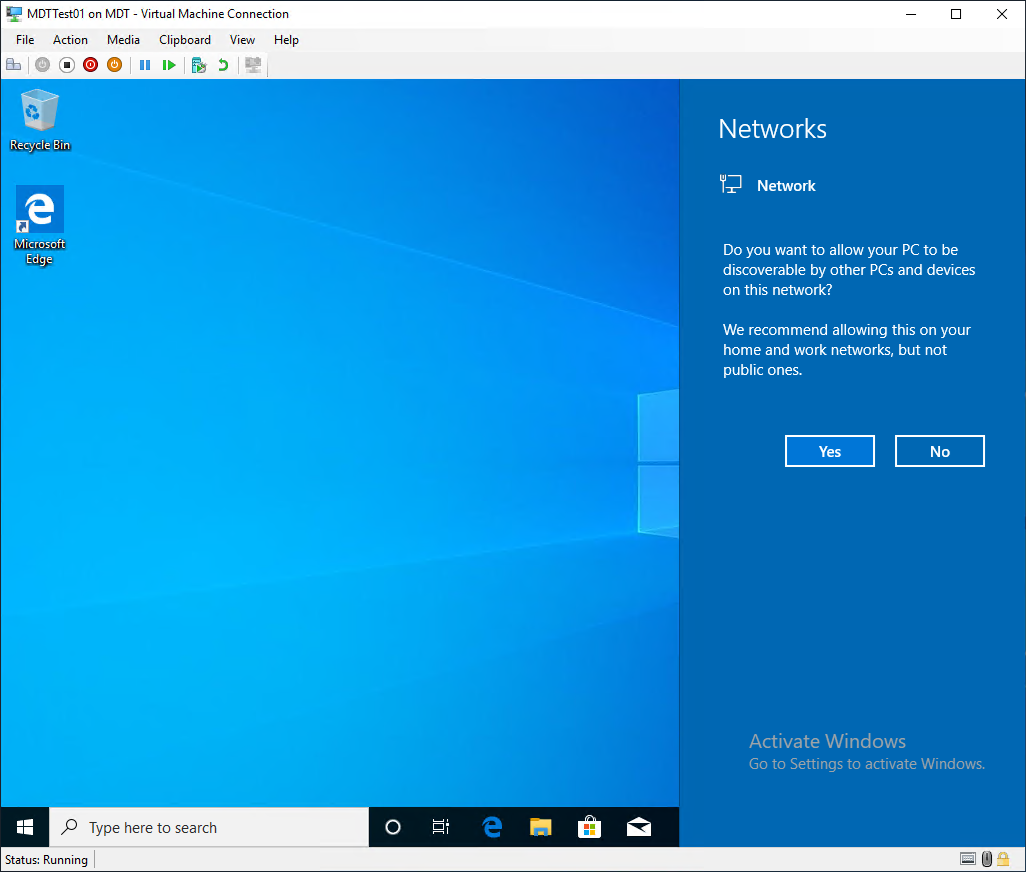Image resolution: width=1026 pixels, height=872 pixels.
Task: Open the Clipboard menu
Action: 185,40
